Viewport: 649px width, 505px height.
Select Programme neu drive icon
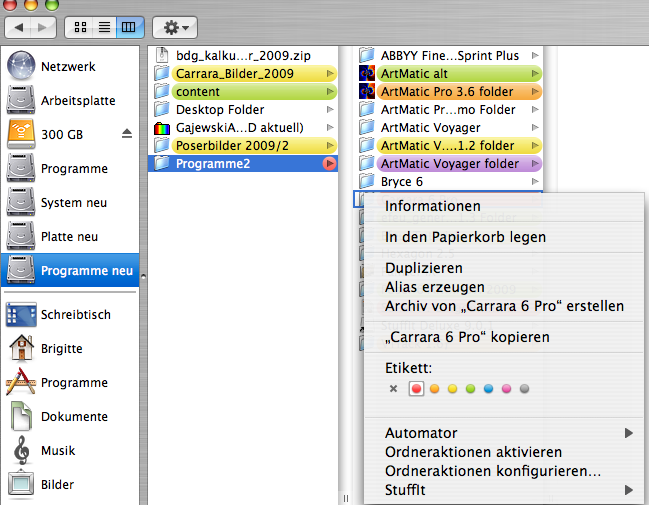pyautogui.click(x=21, y=270)
